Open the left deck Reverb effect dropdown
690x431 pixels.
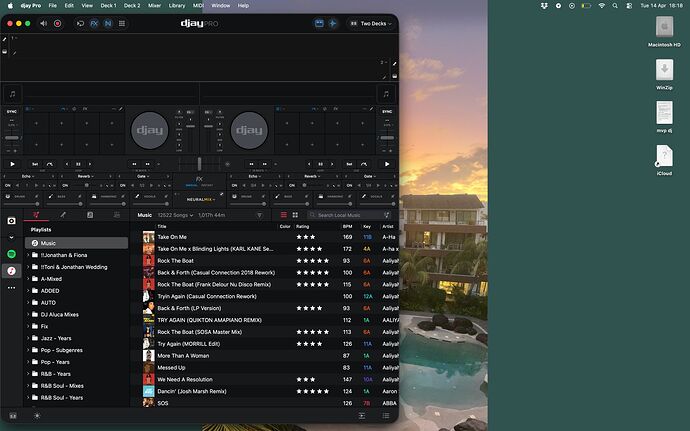[84, 176]
